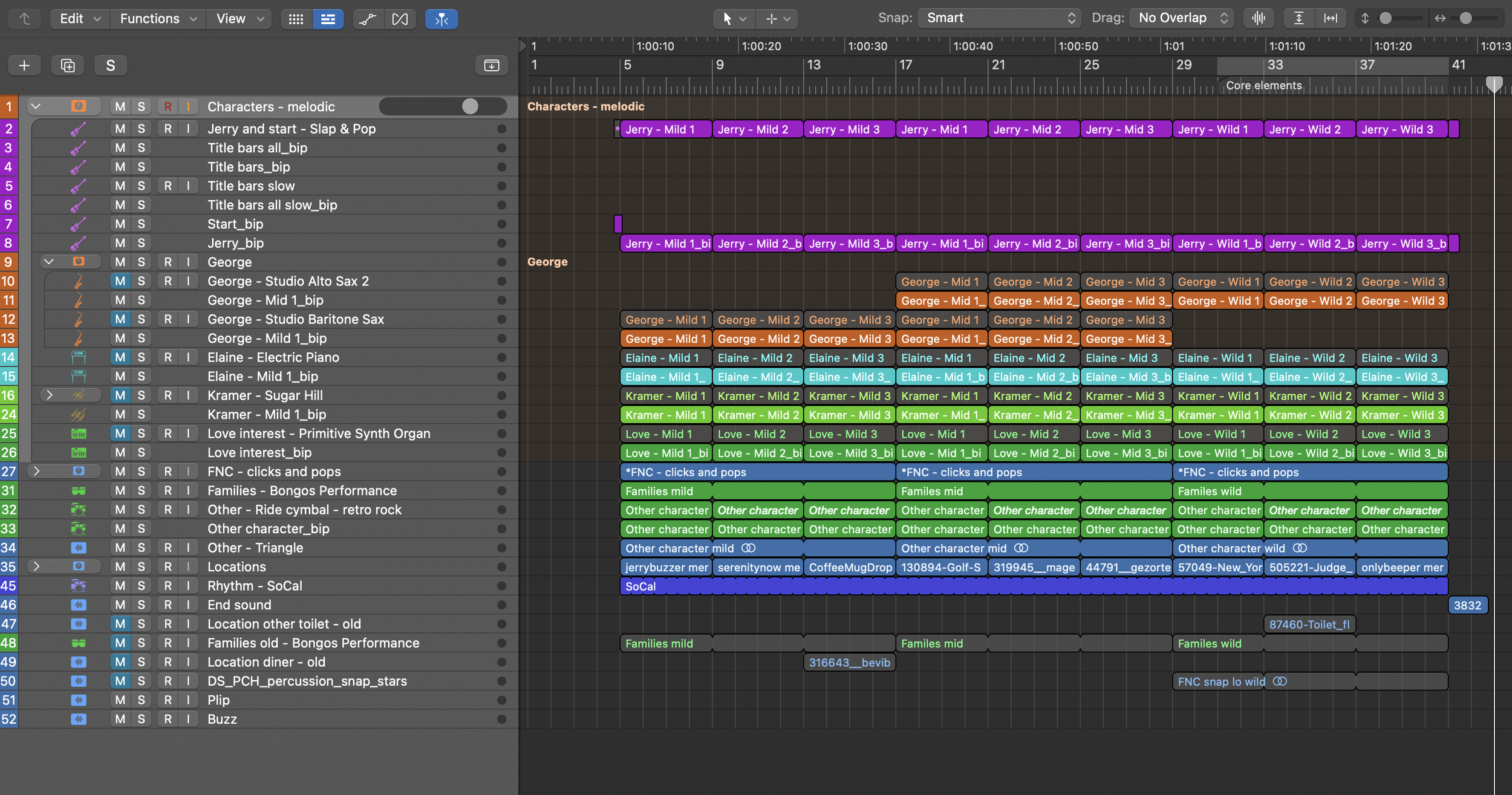Select the Other character_bip track name
This screenshot has width=1512, height=795.
(269, 529)
